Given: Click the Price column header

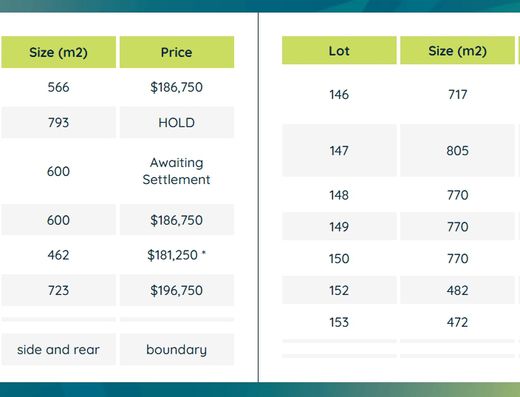Looking at the screenshot, I should (x=177, y=52).
